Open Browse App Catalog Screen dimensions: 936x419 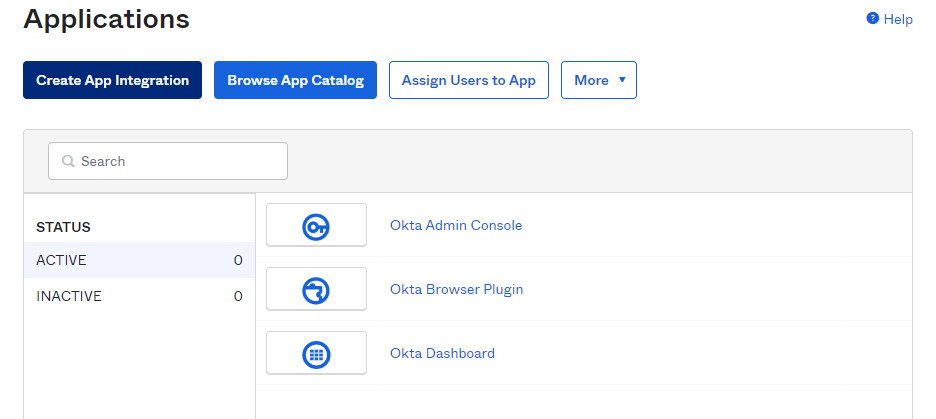(295, 80)
